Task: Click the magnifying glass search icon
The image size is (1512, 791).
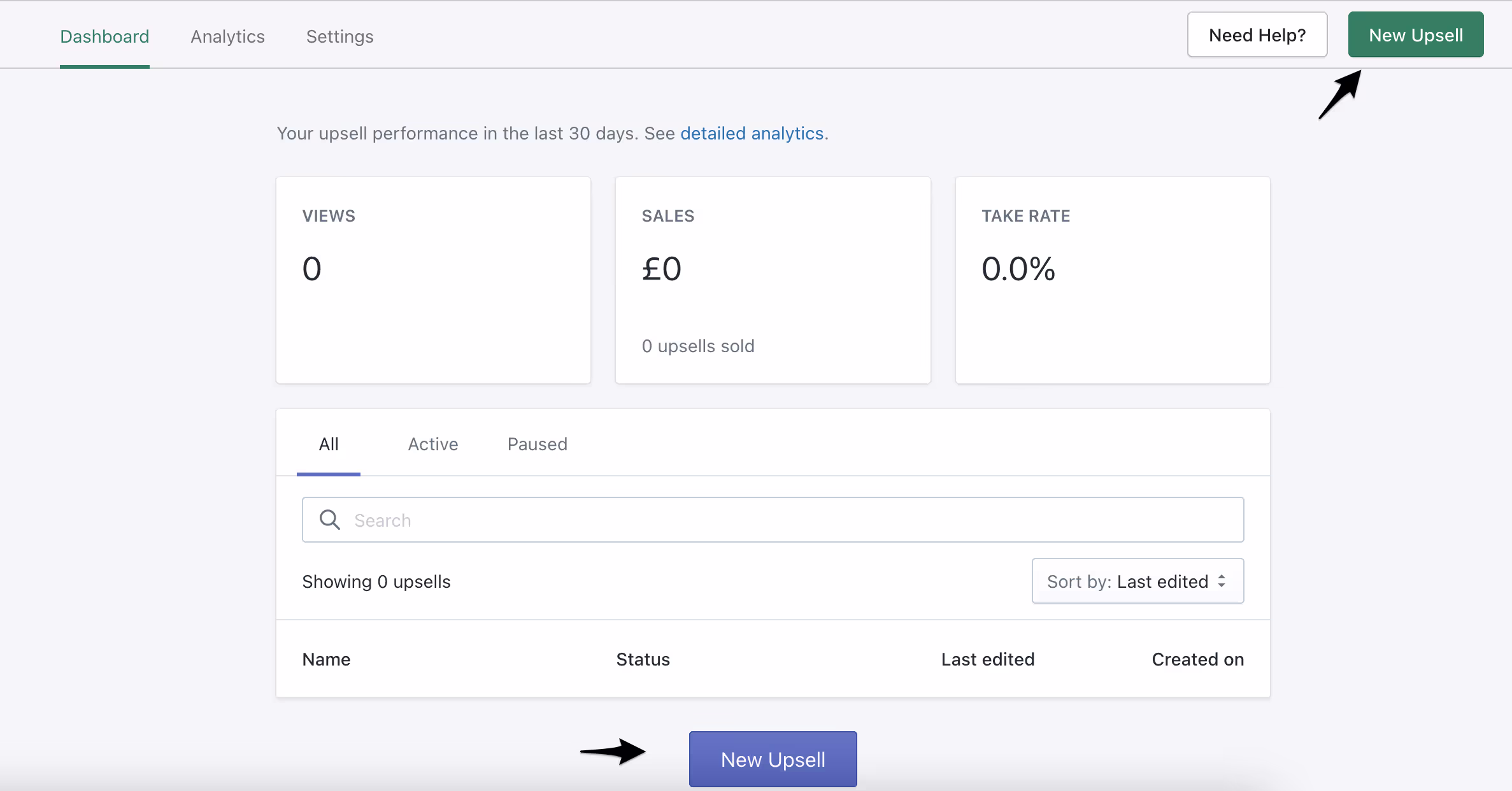Action: (330, 520)
